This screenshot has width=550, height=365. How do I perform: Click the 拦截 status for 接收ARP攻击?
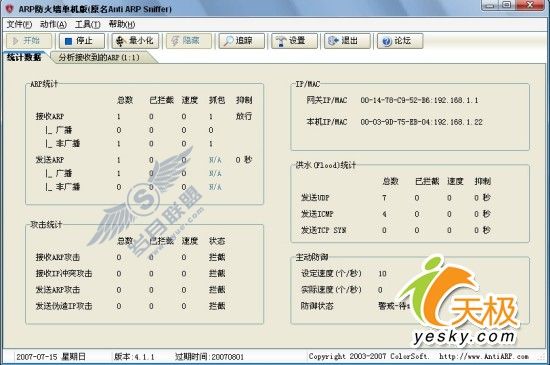(x=217, y=257)
